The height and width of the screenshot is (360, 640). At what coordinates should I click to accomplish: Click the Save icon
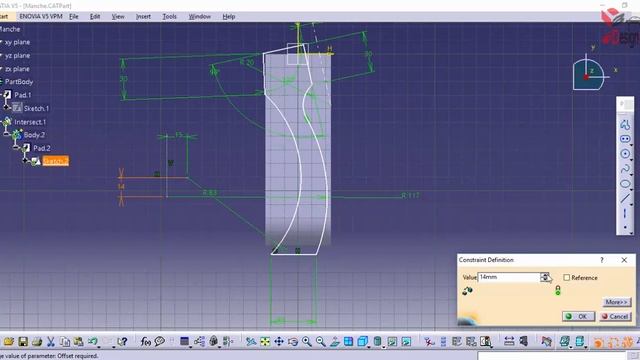point(23,341)
